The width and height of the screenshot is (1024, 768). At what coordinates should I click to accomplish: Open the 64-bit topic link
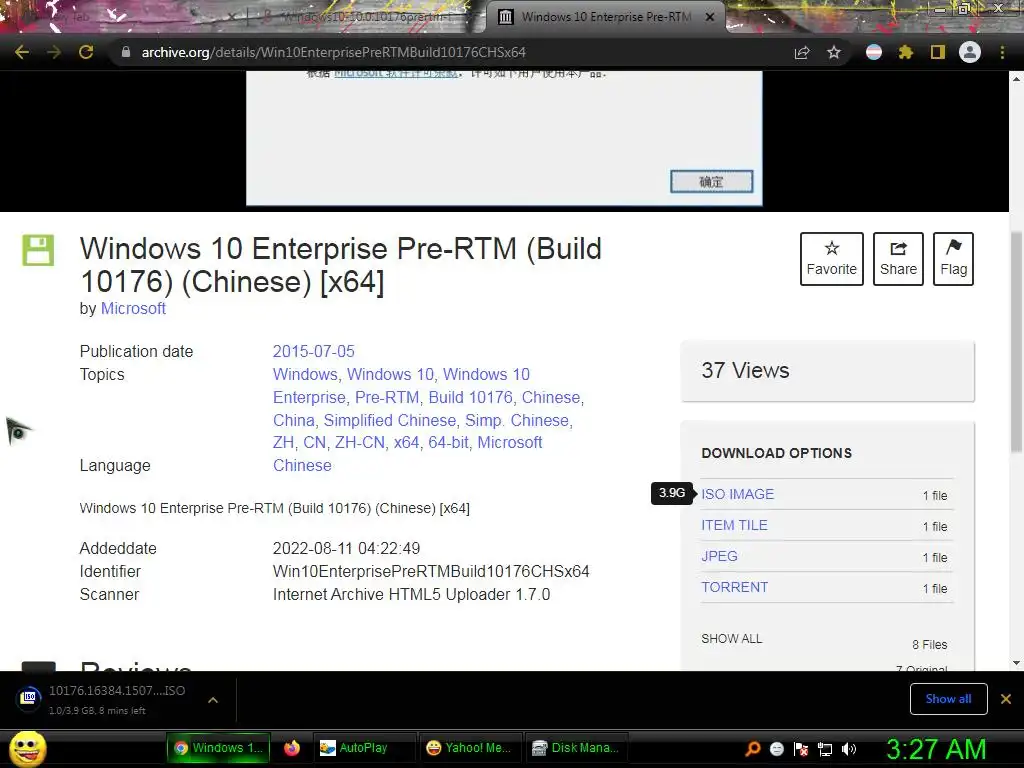[x=449, y=442]
